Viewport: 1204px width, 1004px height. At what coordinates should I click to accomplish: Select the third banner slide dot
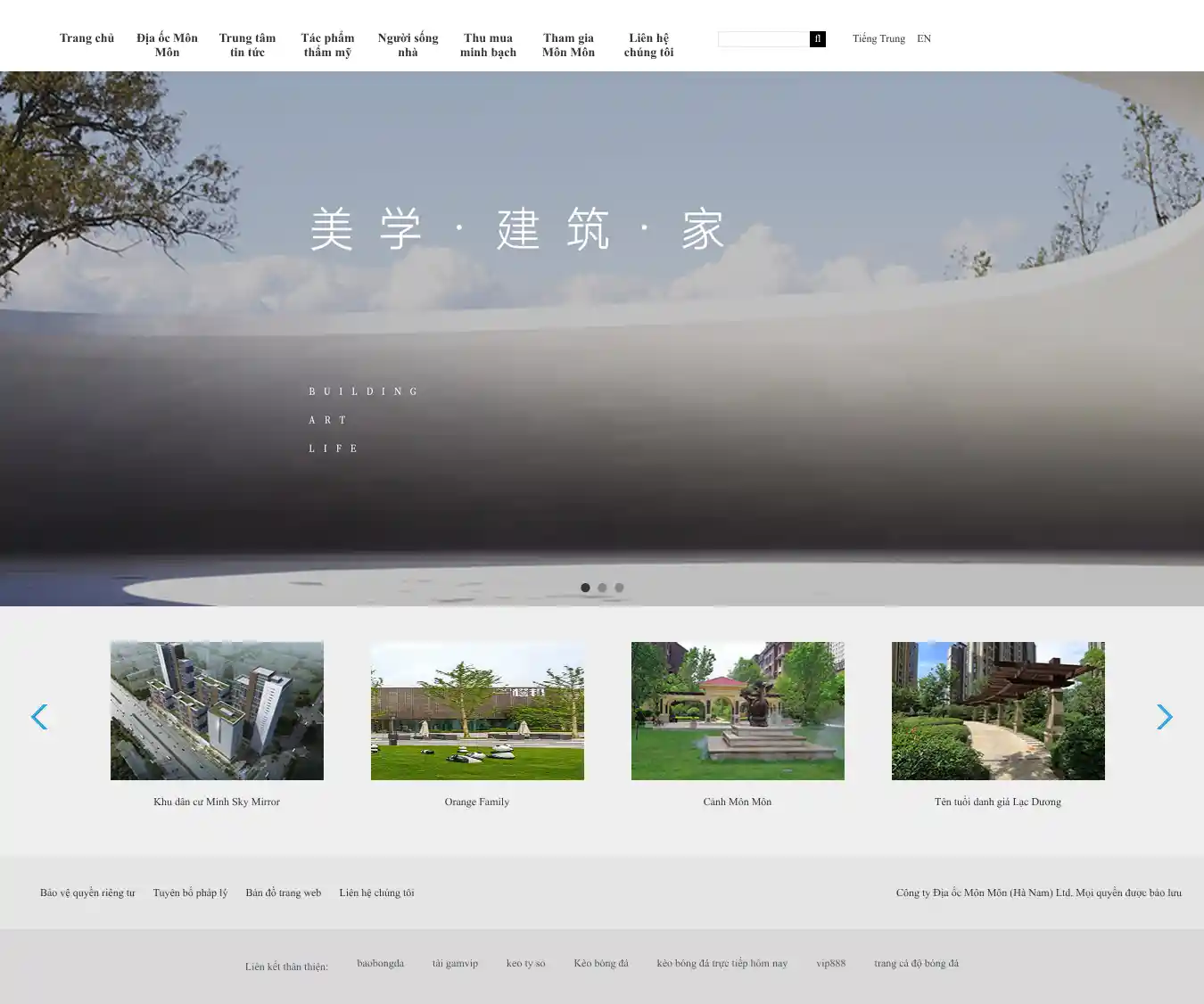point(619,588)
